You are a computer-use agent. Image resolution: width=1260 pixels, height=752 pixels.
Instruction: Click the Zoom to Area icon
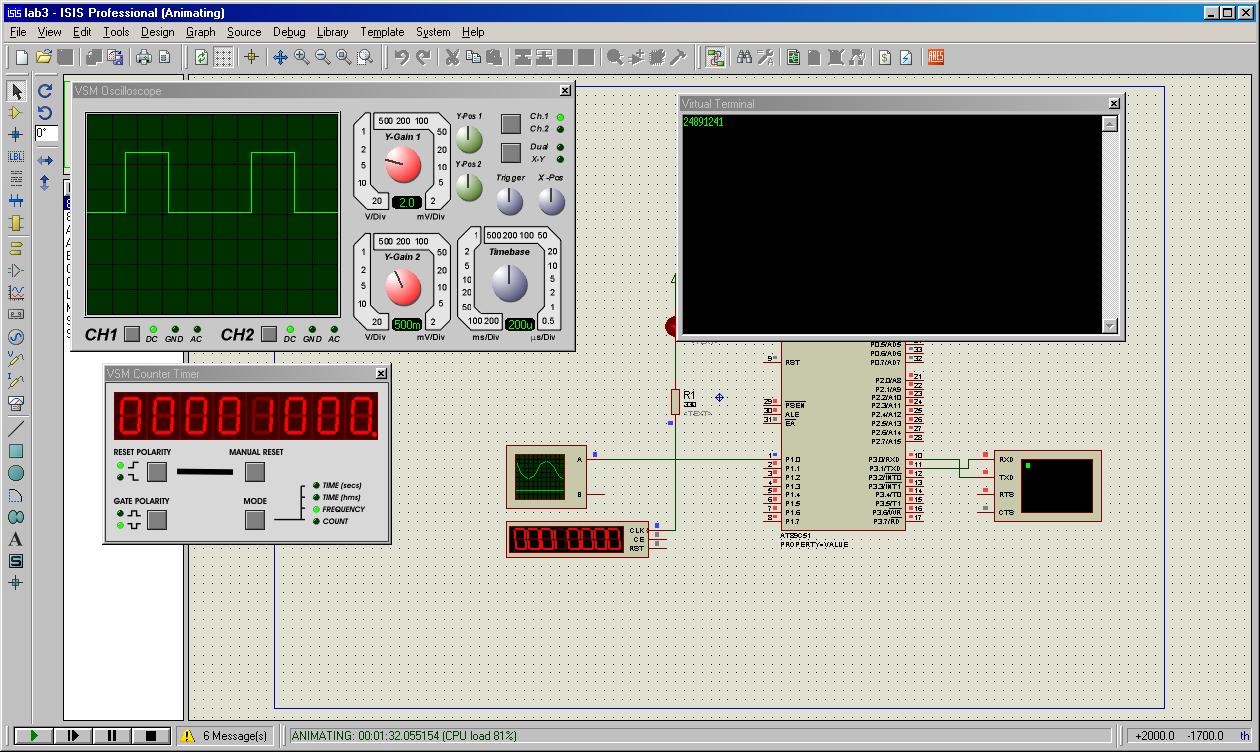point(365,57)
